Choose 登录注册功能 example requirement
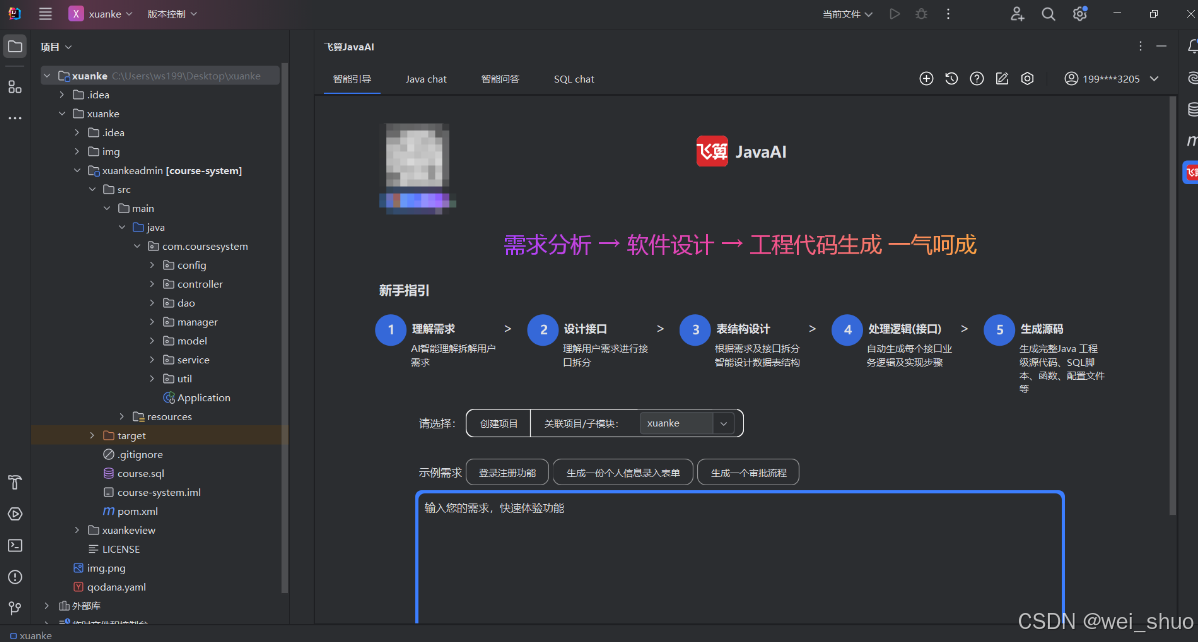Image resolution: width=1198 pixels, height=642 pixels. [x=507, y=472]
